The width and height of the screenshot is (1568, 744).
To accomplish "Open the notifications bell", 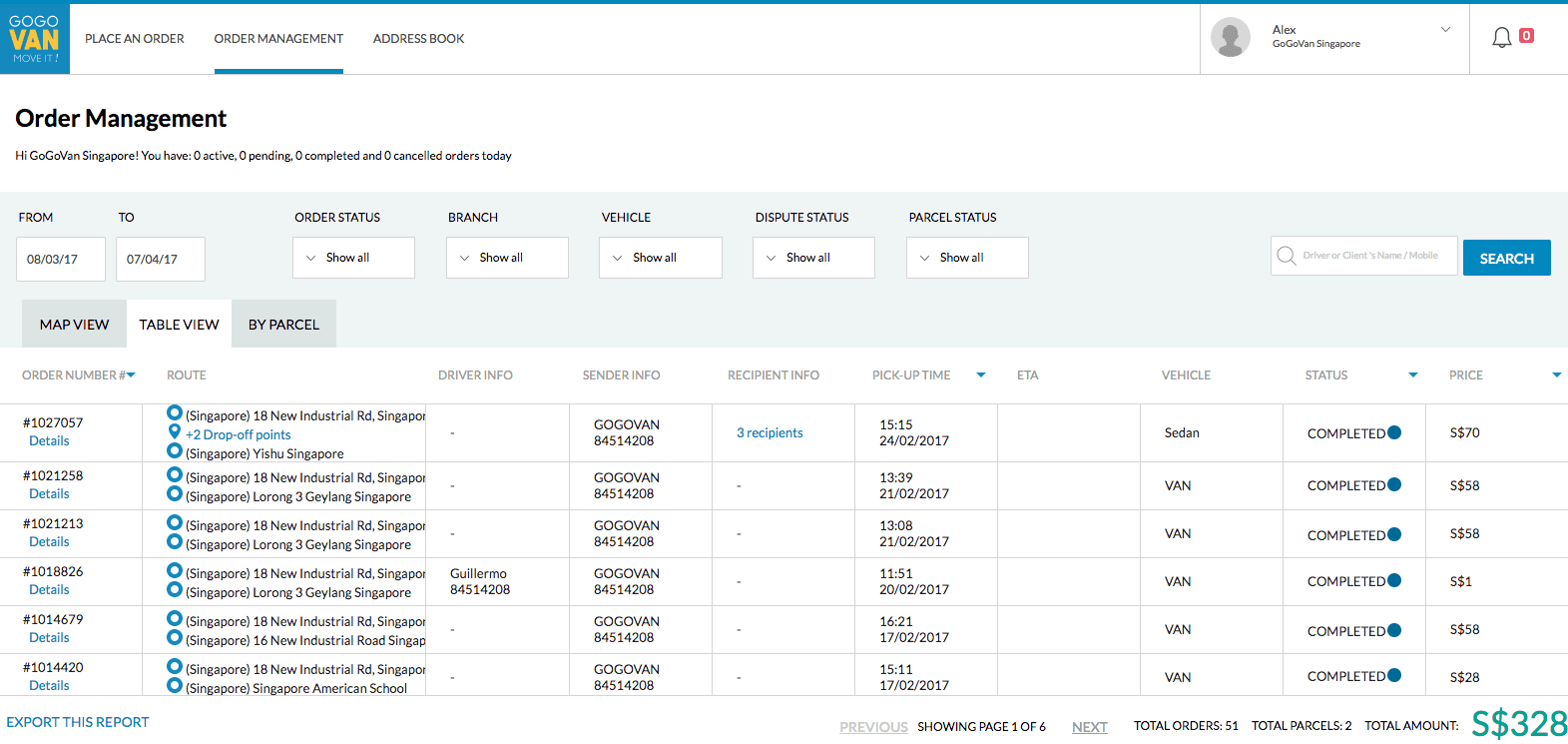I will (1501, 38).
